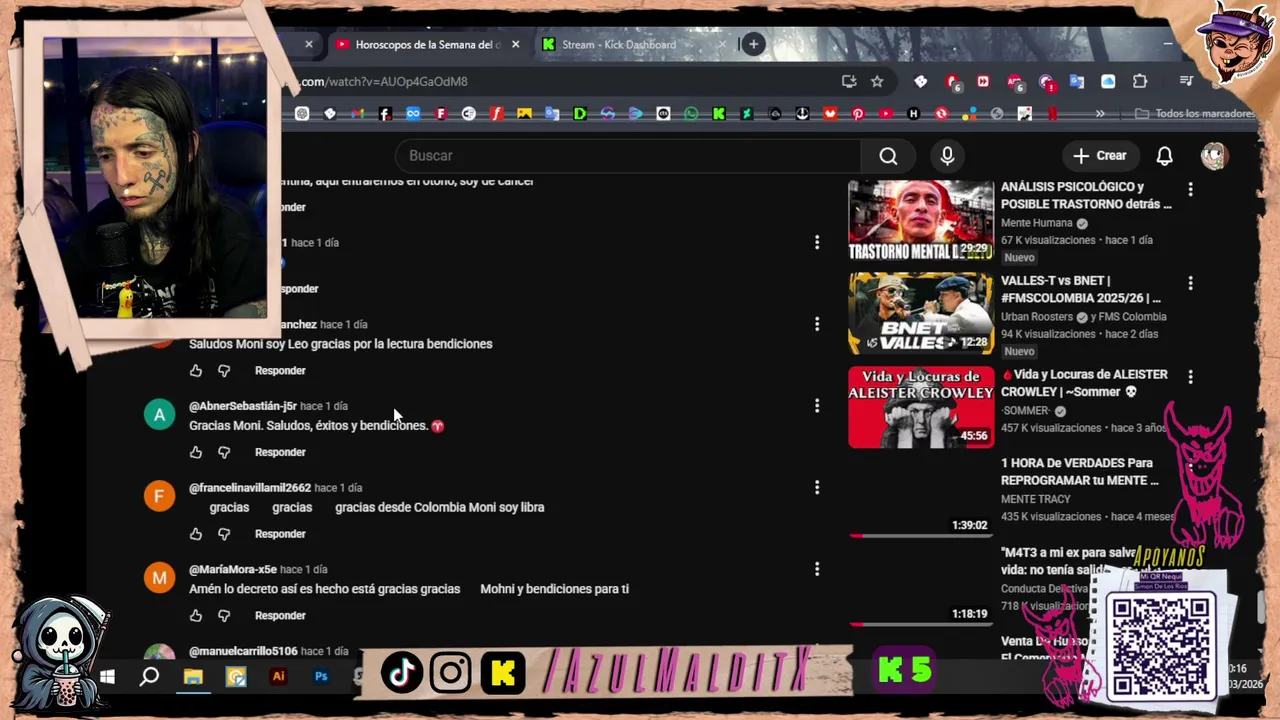Open the TRASTORNO MENTAL video thumbnail
Viewport: 1280px width, 720px height.
point(921,220)
